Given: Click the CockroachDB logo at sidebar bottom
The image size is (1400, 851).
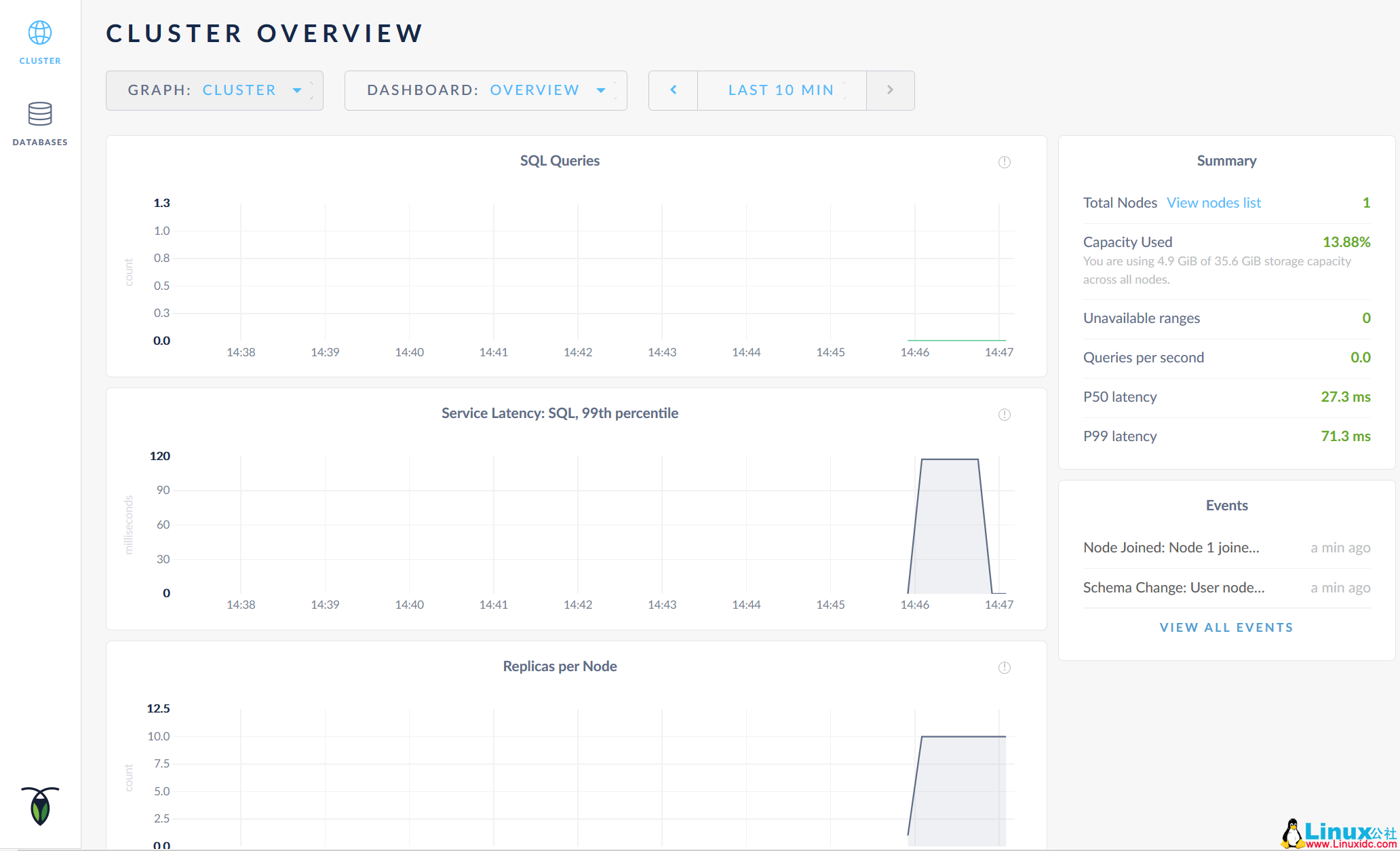Looking at the screenshot, I should click(x=40, y=806).
